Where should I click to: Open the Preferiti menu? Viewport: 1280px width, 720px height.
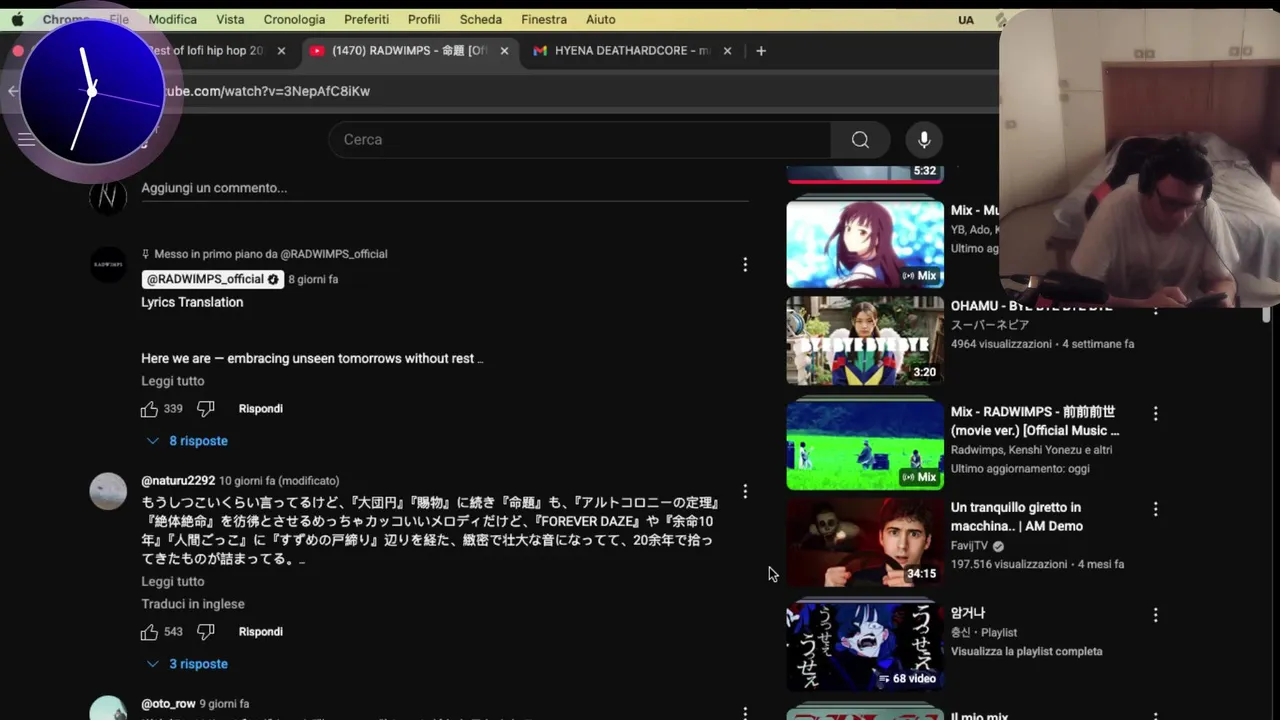click(366, 19)
